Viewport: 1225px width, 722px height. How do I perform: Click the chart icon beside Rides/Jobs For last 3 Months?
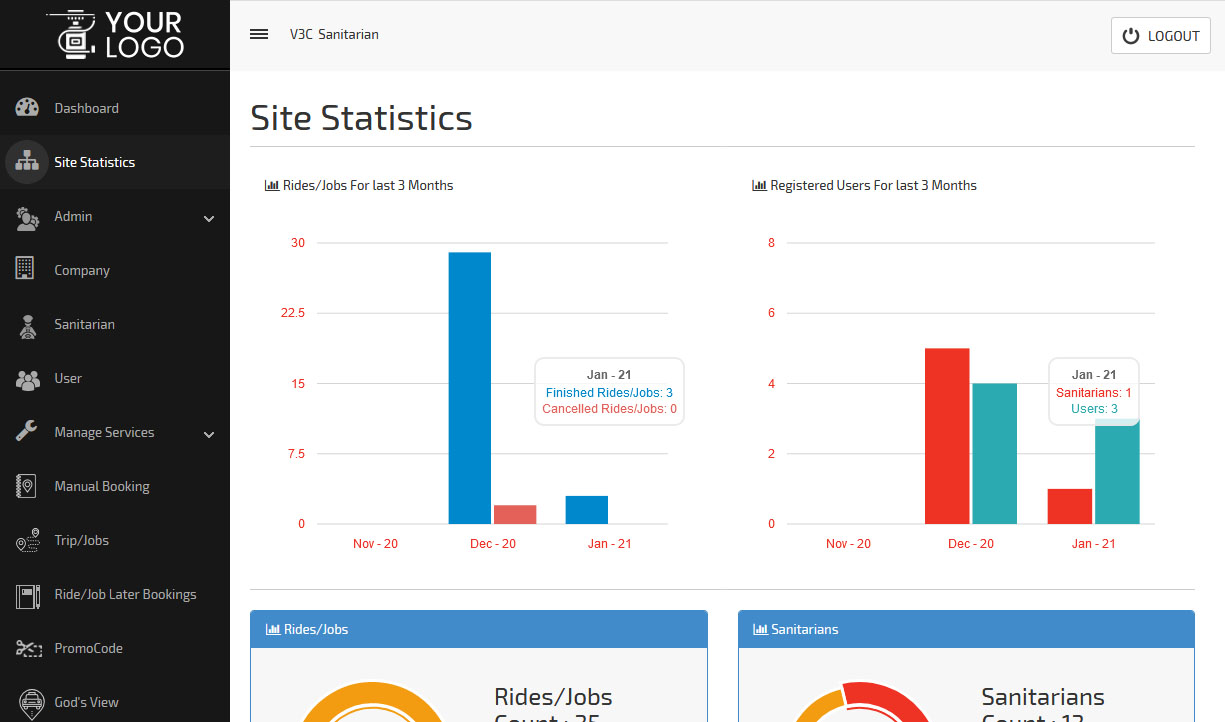point(272,185)
